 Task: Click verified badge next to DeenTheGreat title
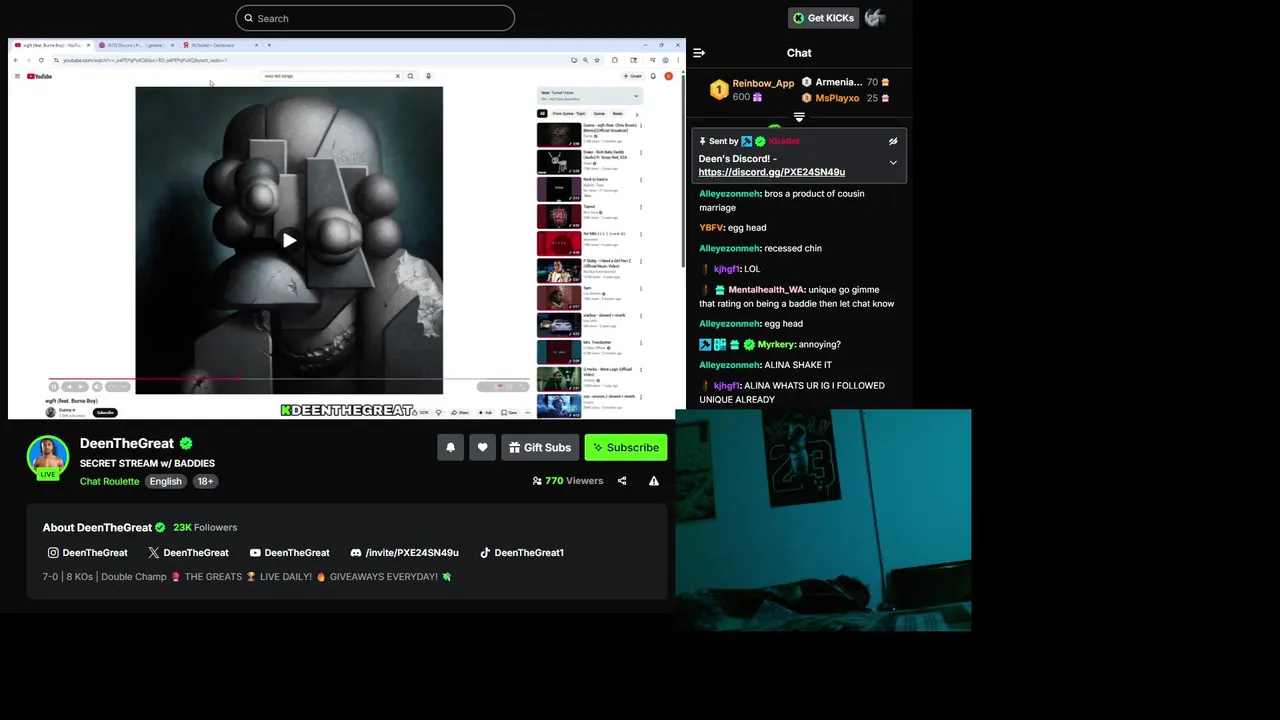186,443
